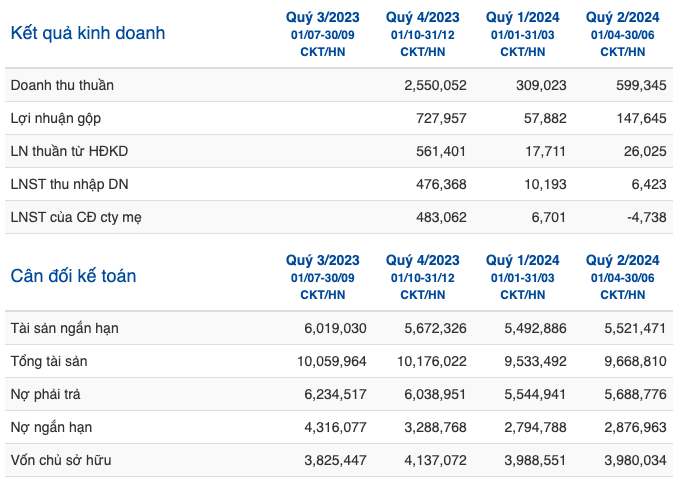Open the Cân đối kế toán section heading

[73, 276]
